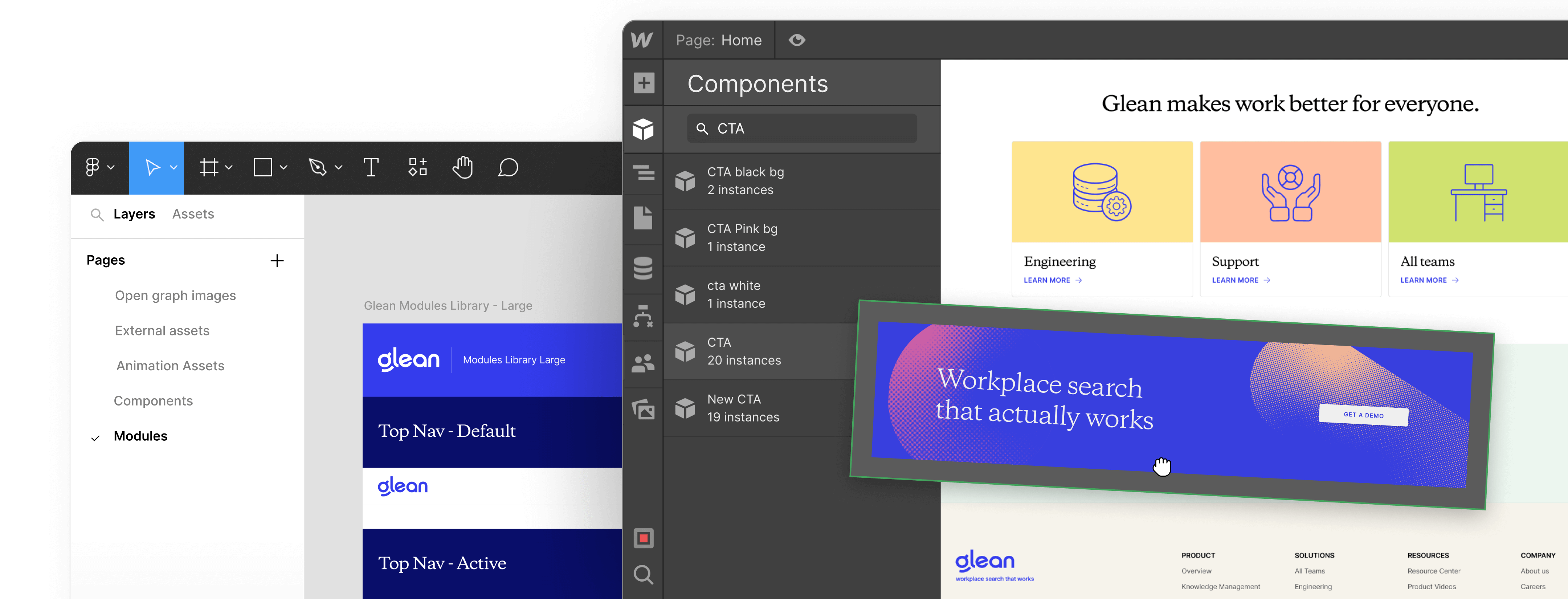Open the search tool in Webflow's sidebar
1568x599 pixels.
[x=643, y=574]
